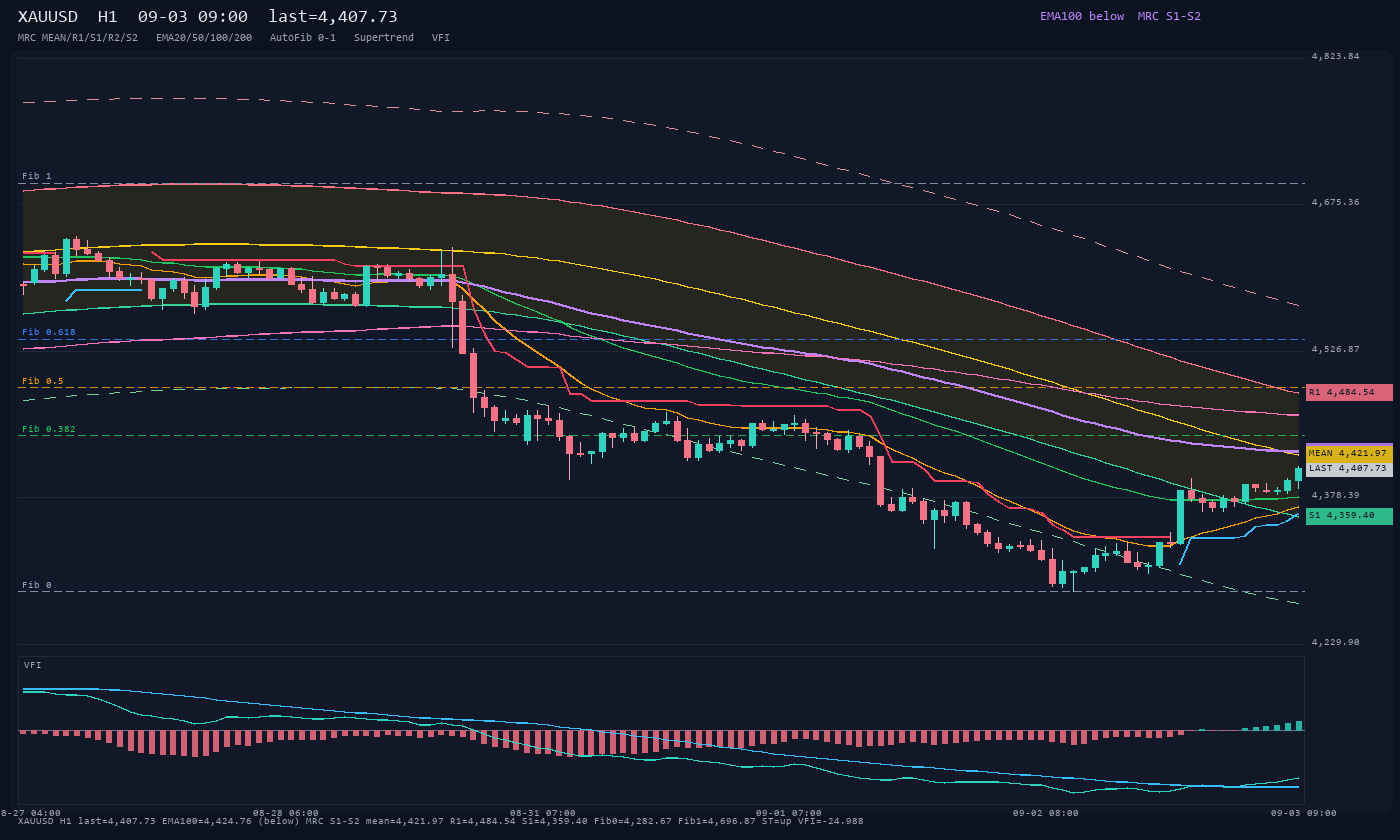Click the purple EMA100 below status text
The image size is (1400, 840).
(x=1082, y=16)
